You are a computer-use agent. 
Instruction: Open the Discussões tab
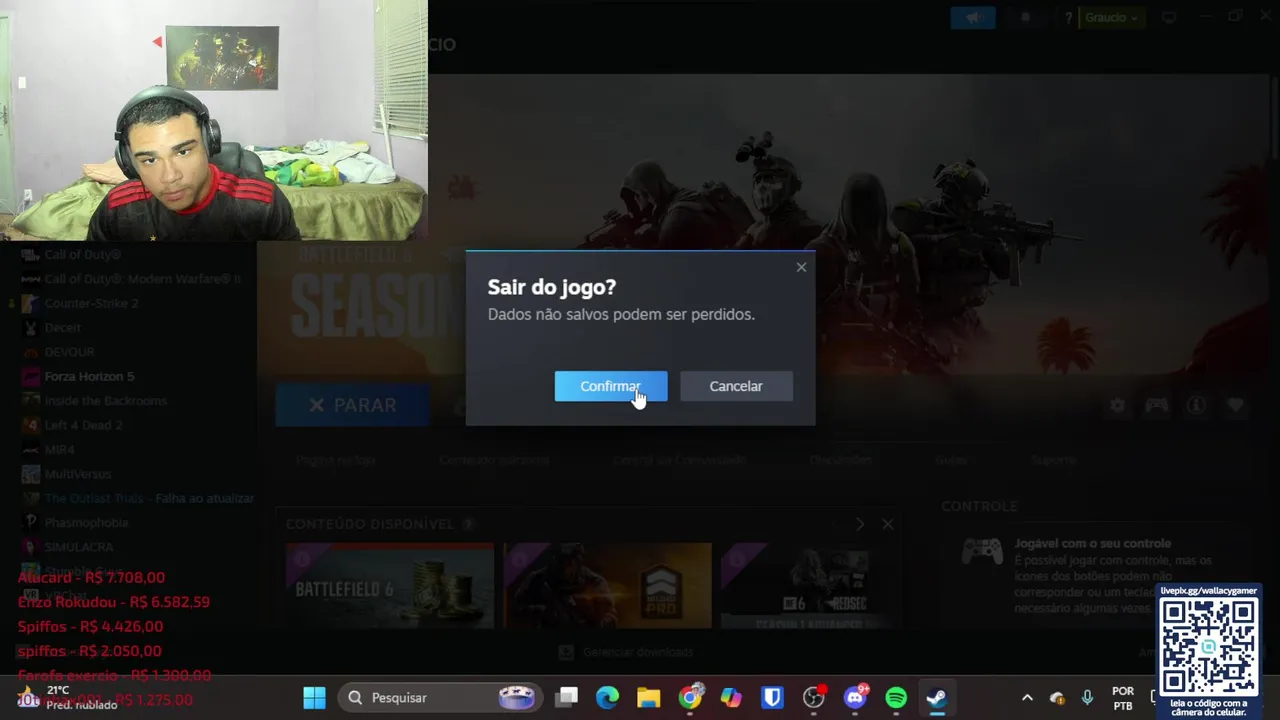coord(840,460)
